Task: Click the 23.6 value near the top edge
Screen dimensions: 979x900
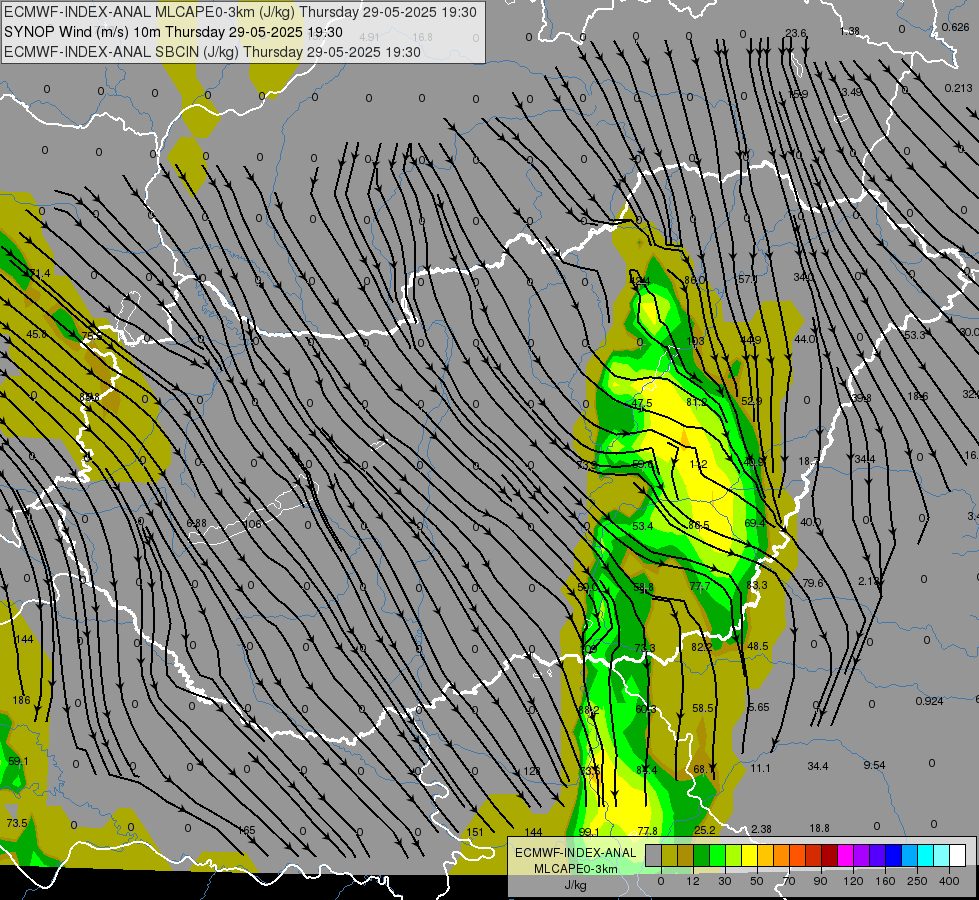Action: [795, 33]
